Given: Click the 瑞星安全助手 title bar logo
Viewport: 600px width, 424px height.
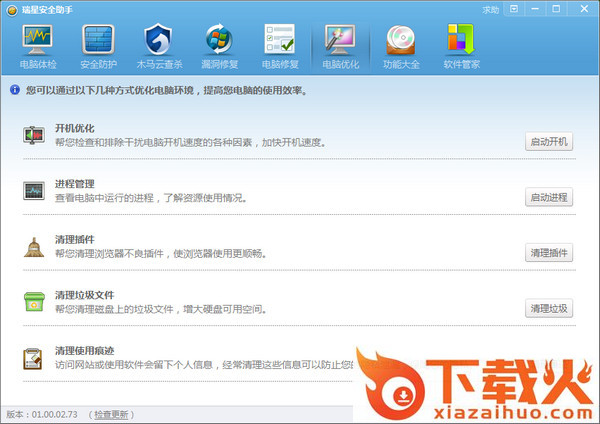Looking at the screenshot, I should pos(12,10).
